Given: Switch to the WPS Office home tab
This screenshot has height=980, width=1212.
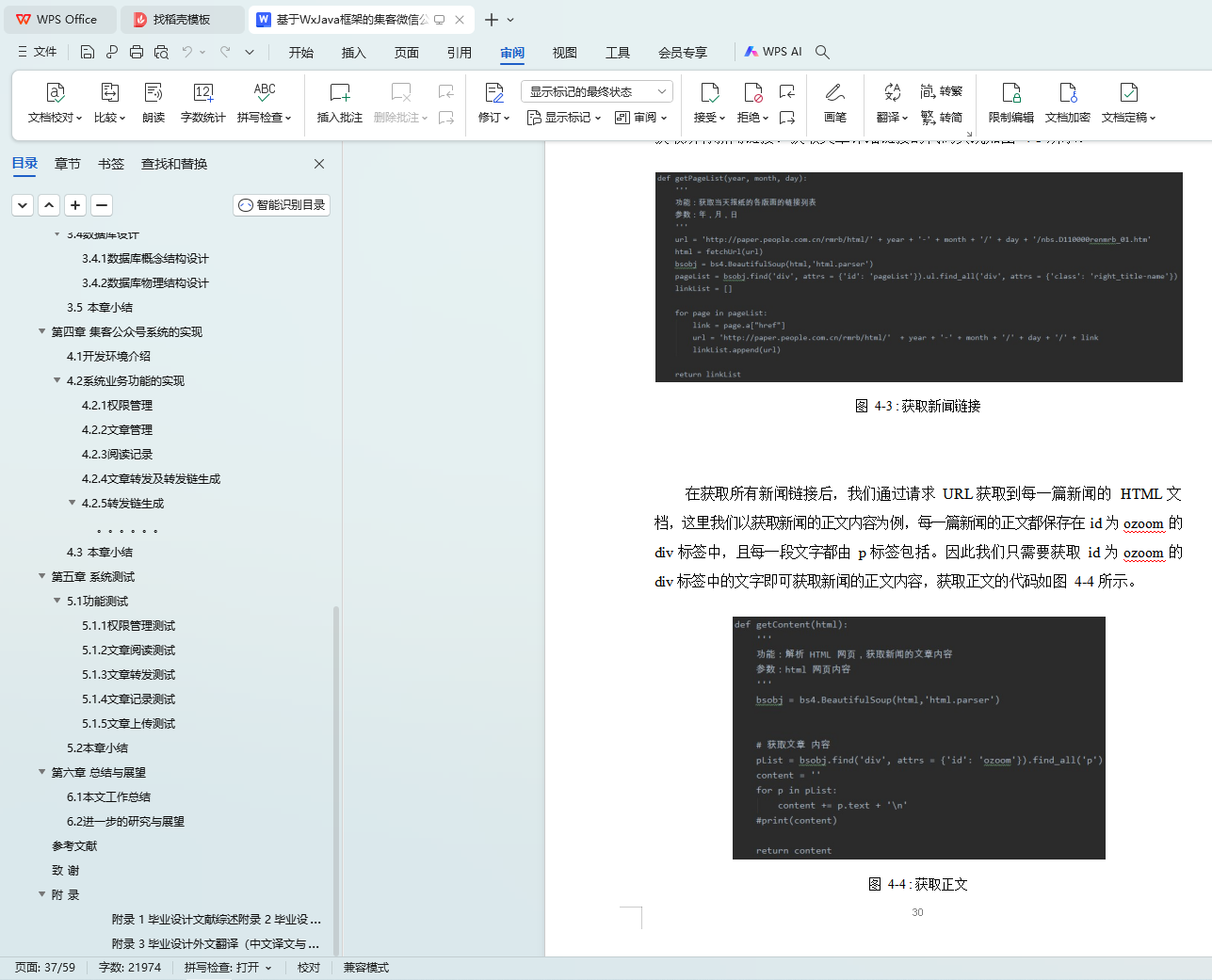Looking at the screenshot, I should pyautogui.click(x=59, y=20).
